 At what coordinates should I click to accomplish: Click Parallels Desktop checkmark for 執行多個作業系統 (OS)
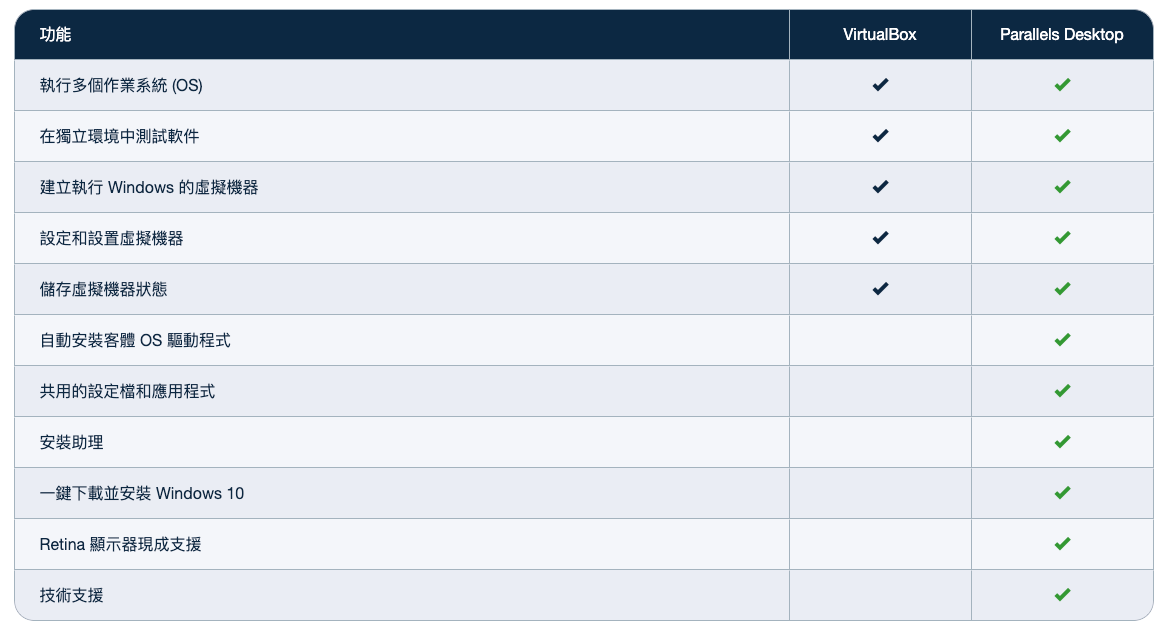[1062, 85]
